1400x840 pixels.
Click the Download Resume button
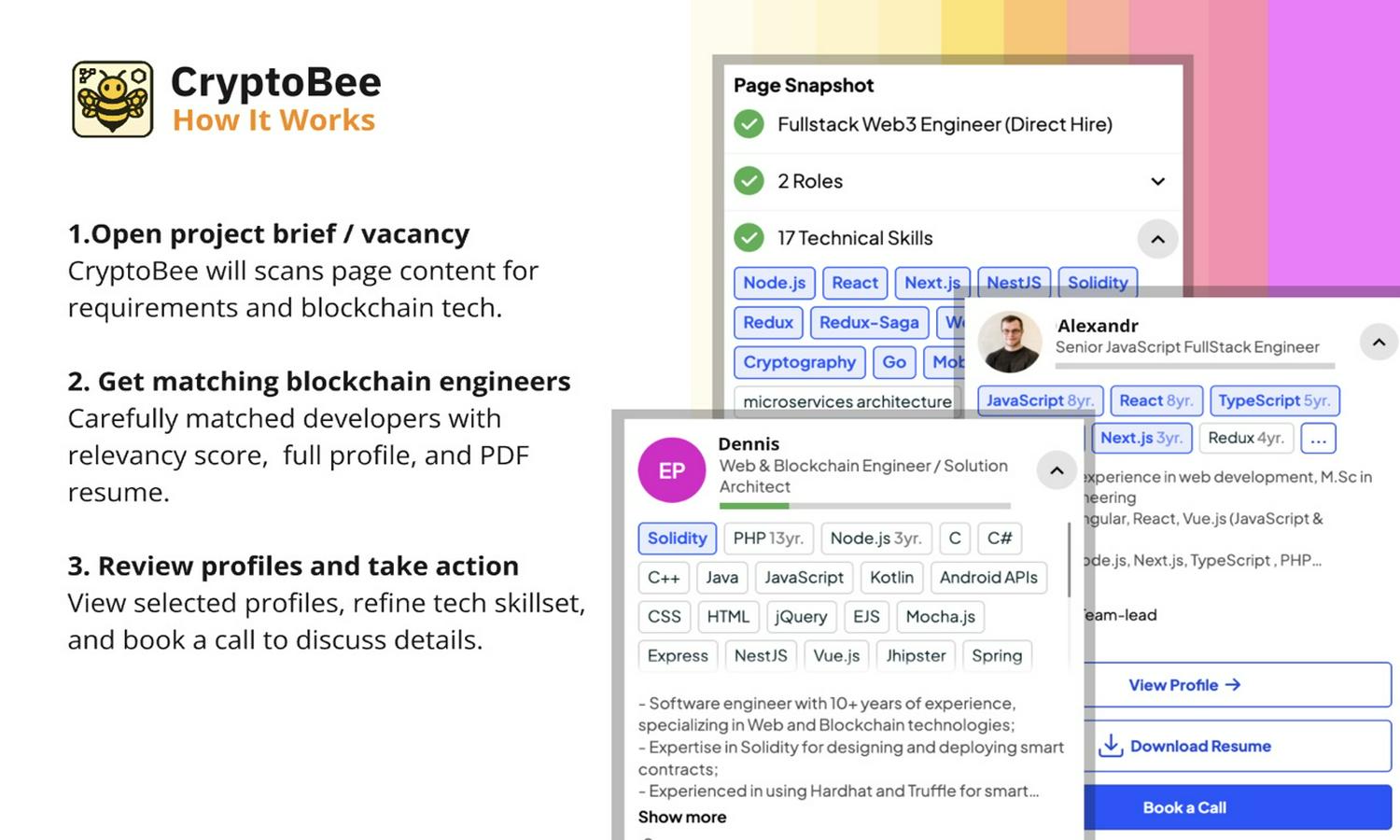[x=1237, y=746]
